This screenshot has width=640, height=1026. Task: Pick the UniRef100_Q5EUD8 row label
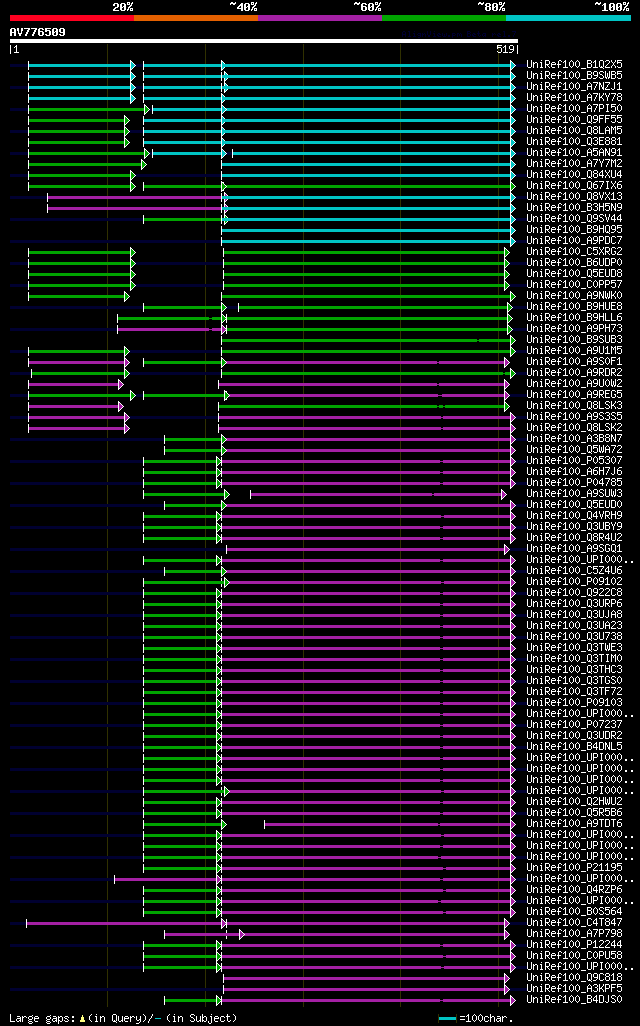(575, 274)
